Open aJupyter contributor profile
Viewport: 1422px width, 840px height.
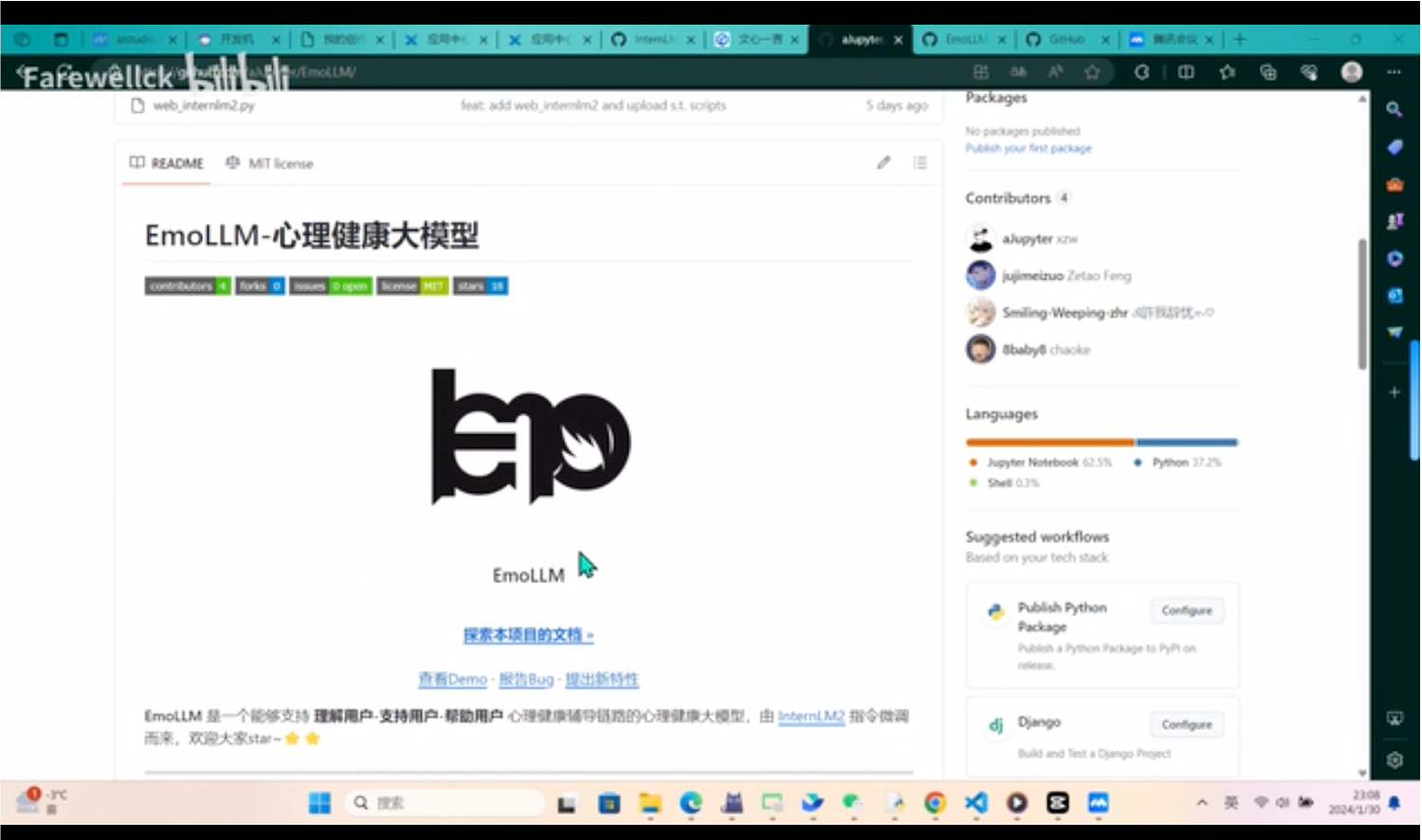point(1027,239)
